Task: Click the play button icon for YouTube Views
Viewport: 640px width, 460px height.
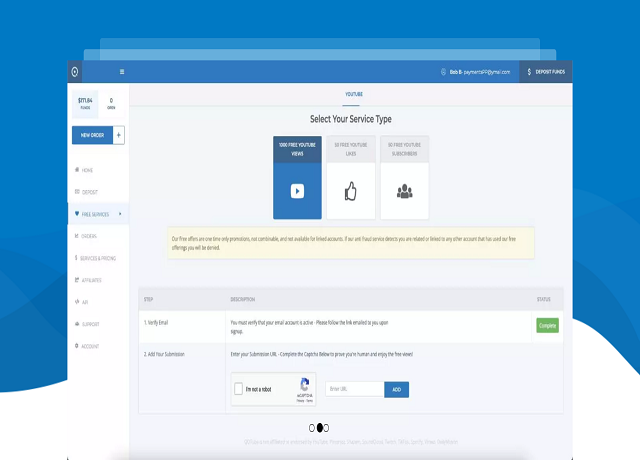Action: coord(297,191)
